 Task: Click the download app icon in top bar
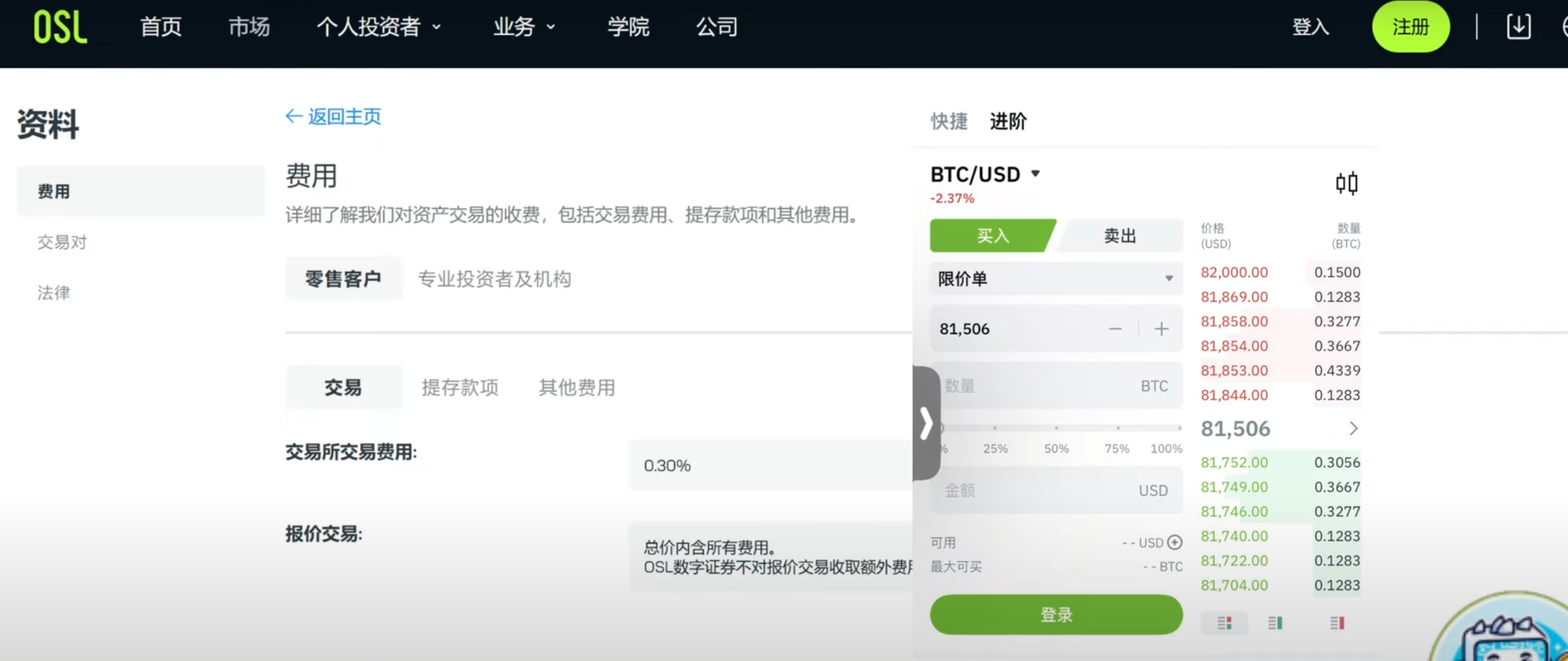click(x=1518, y=27)
